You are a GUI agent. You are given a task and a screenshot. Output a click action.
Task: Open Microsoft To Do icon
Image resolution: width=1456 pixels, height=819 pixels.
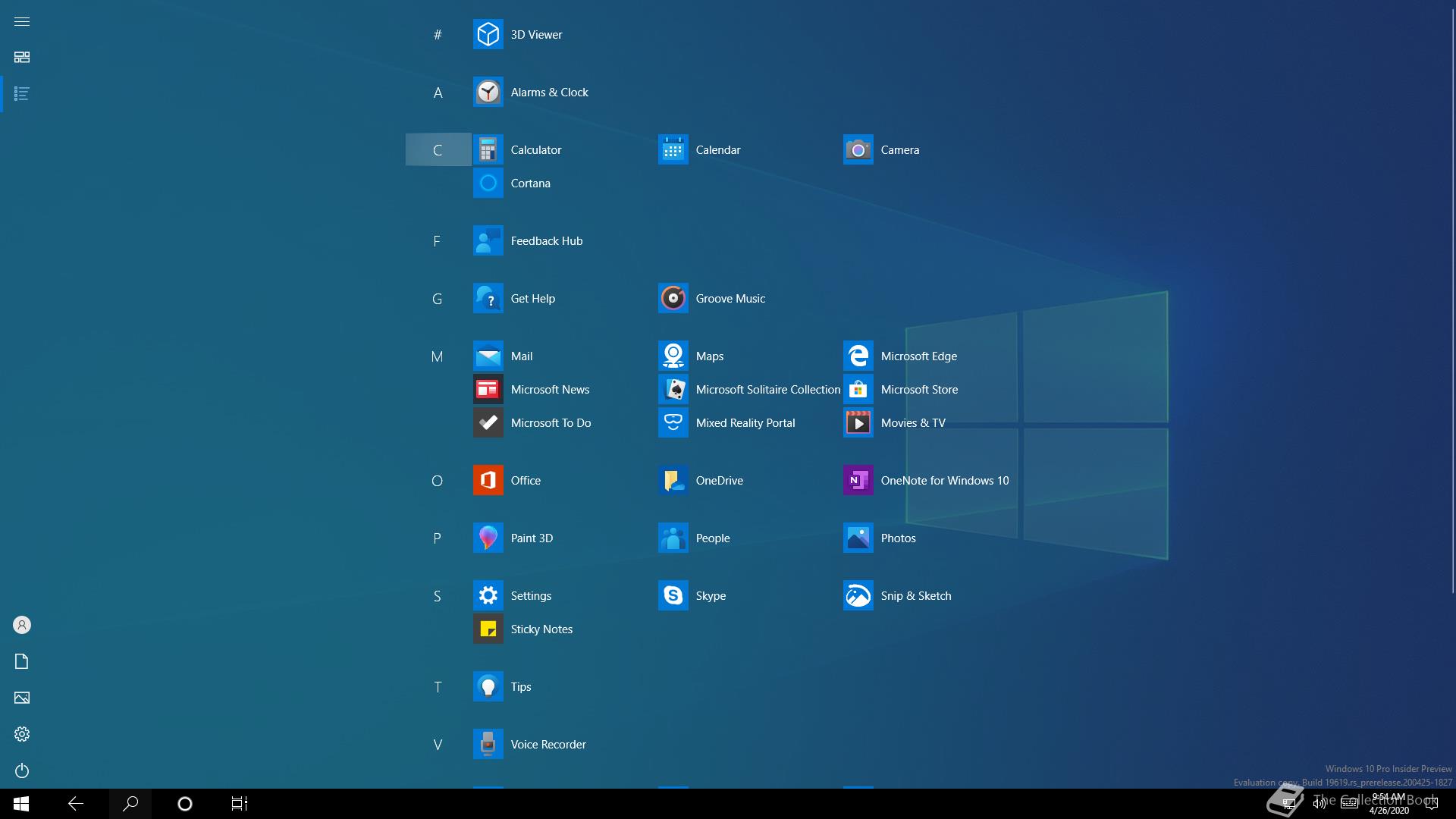coord(488,422)
